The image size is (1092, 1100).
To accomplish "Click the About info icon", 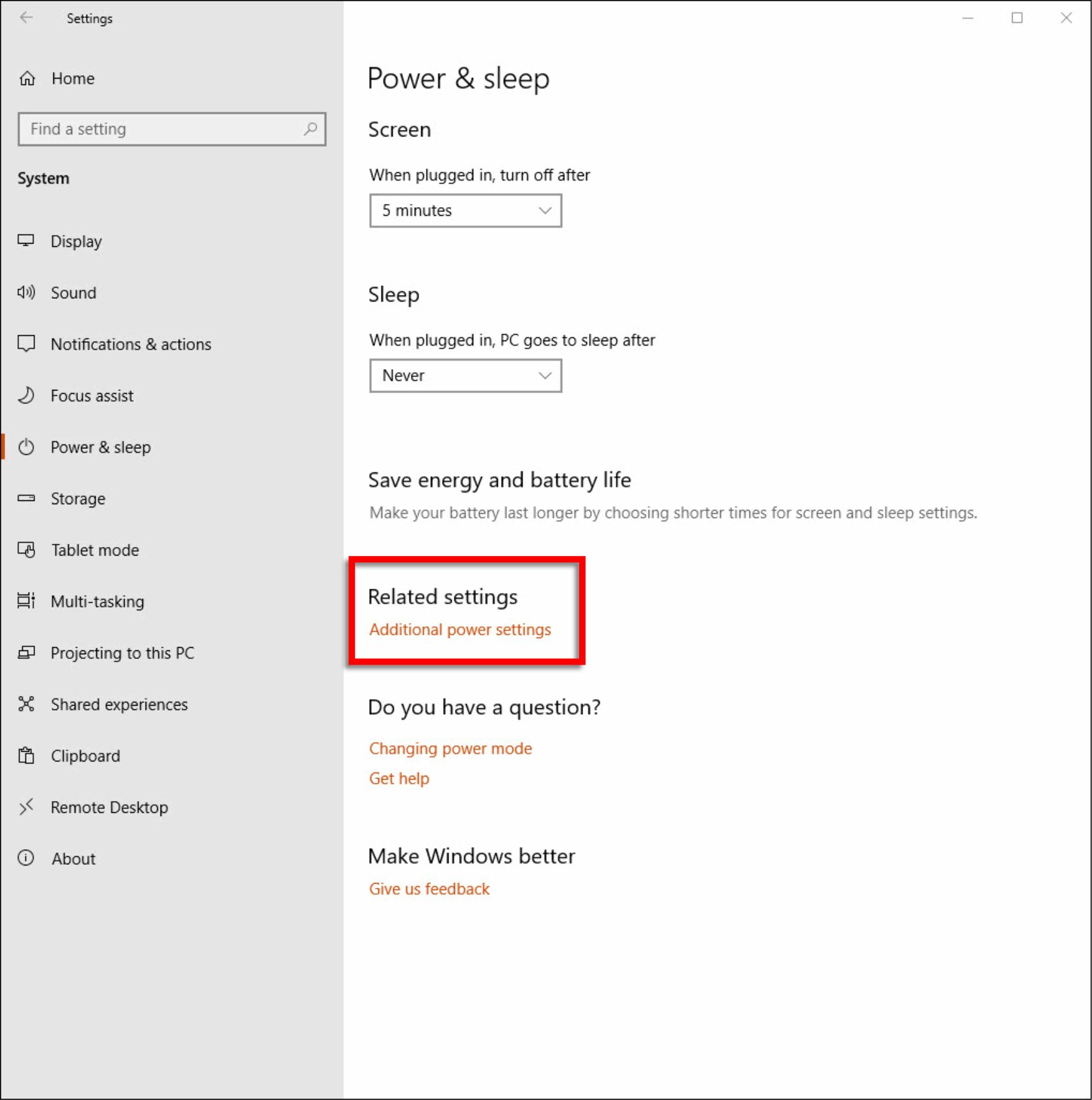I will pyautogui.click(x=26, y=858).
